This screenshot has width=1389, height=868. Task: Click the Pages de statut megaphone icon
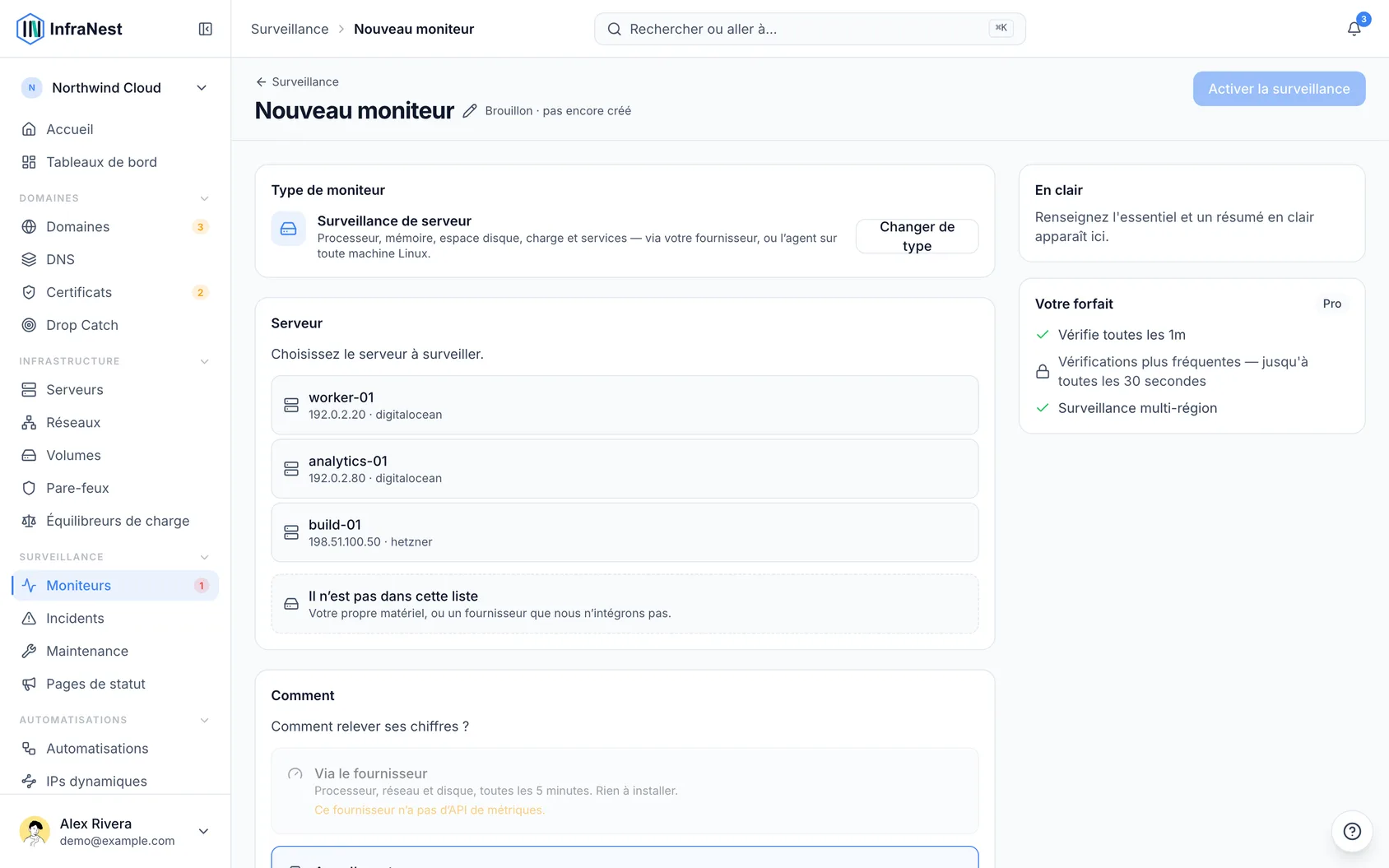tap(29, 684)
